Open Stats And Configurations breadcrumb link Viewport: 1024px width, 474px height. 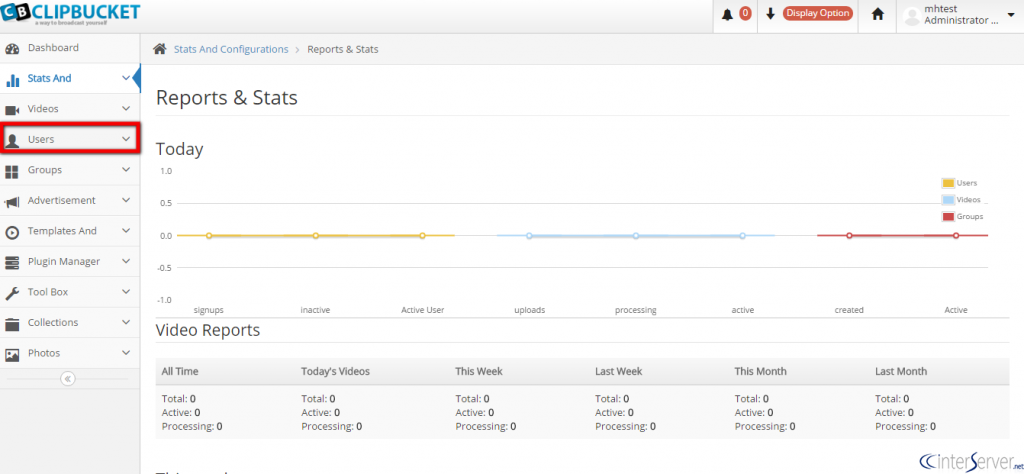(231, 49)
